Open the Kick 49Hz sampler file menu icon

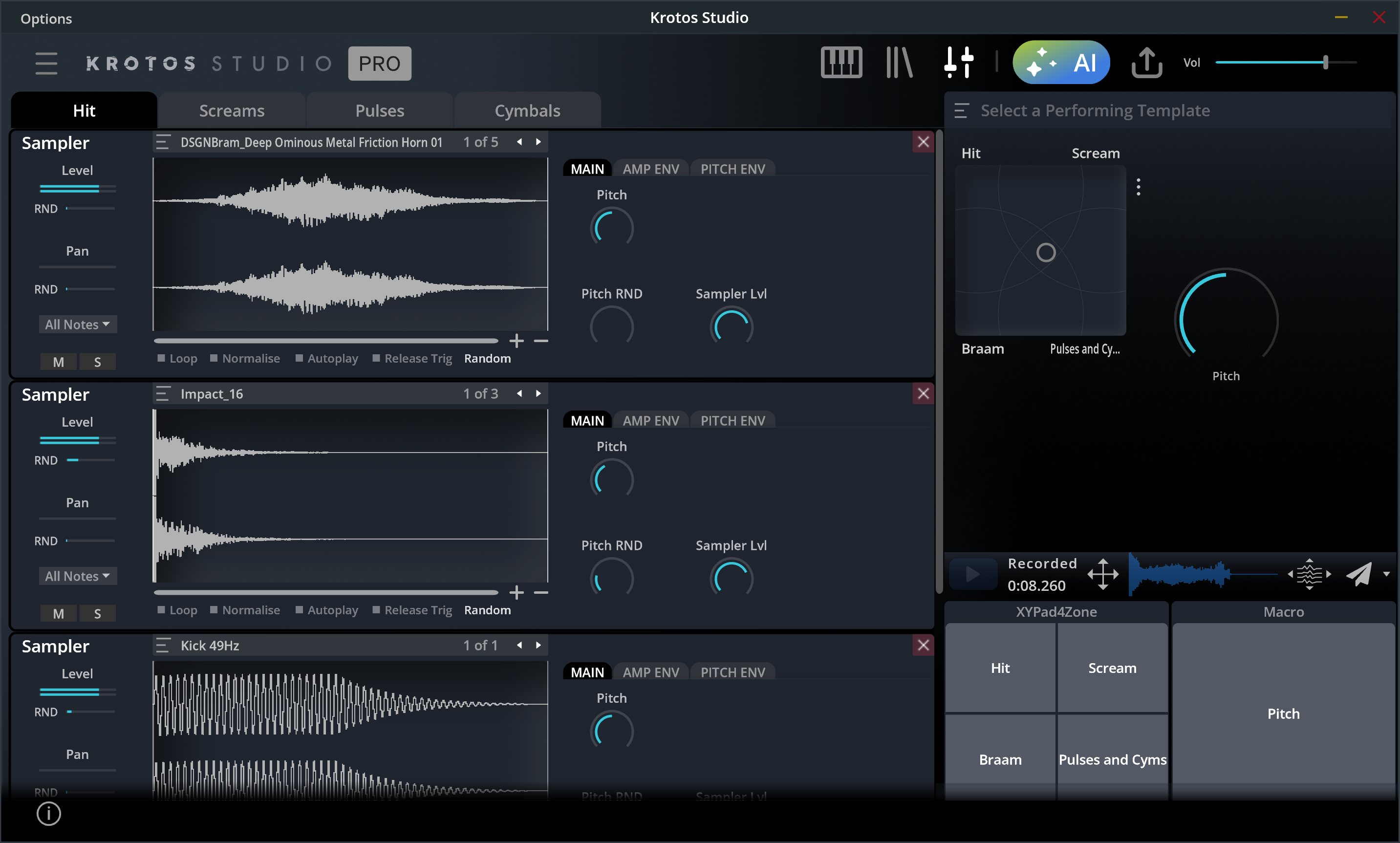pos(163,645)
